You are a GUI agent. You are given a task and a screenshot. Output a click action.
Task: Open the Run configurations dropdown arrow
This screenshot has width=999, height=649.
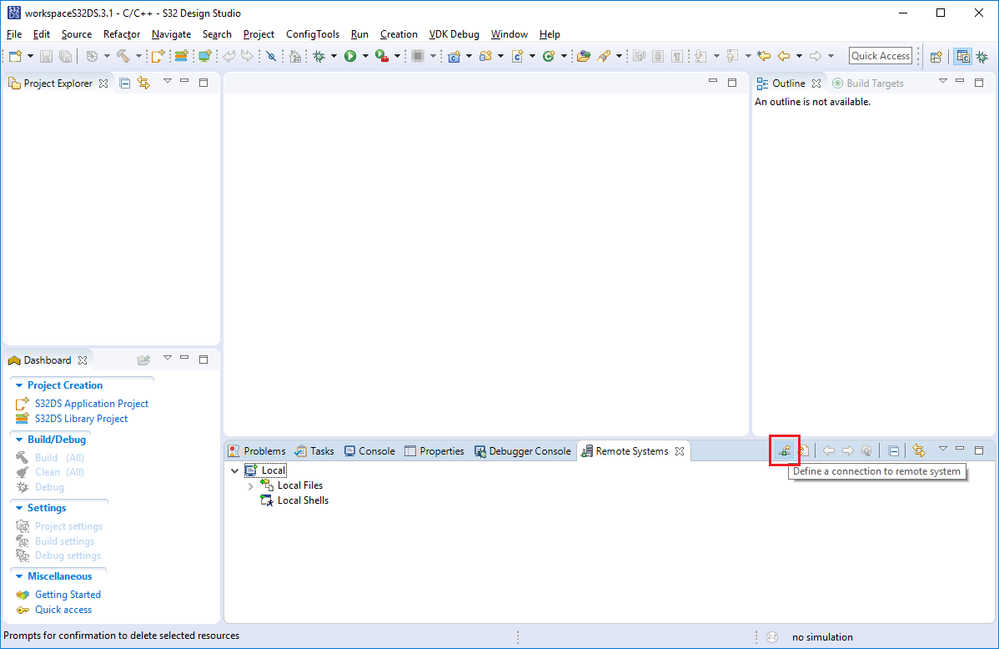point(365,56)
